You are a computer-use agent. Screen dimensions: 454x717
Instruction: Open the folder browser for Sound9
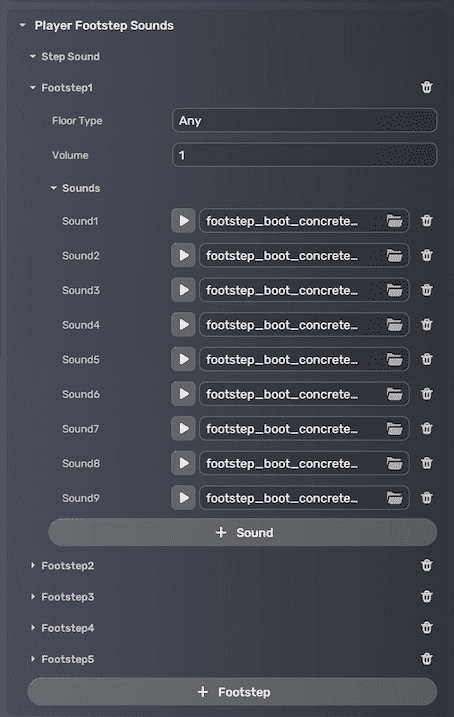(395, 498)
